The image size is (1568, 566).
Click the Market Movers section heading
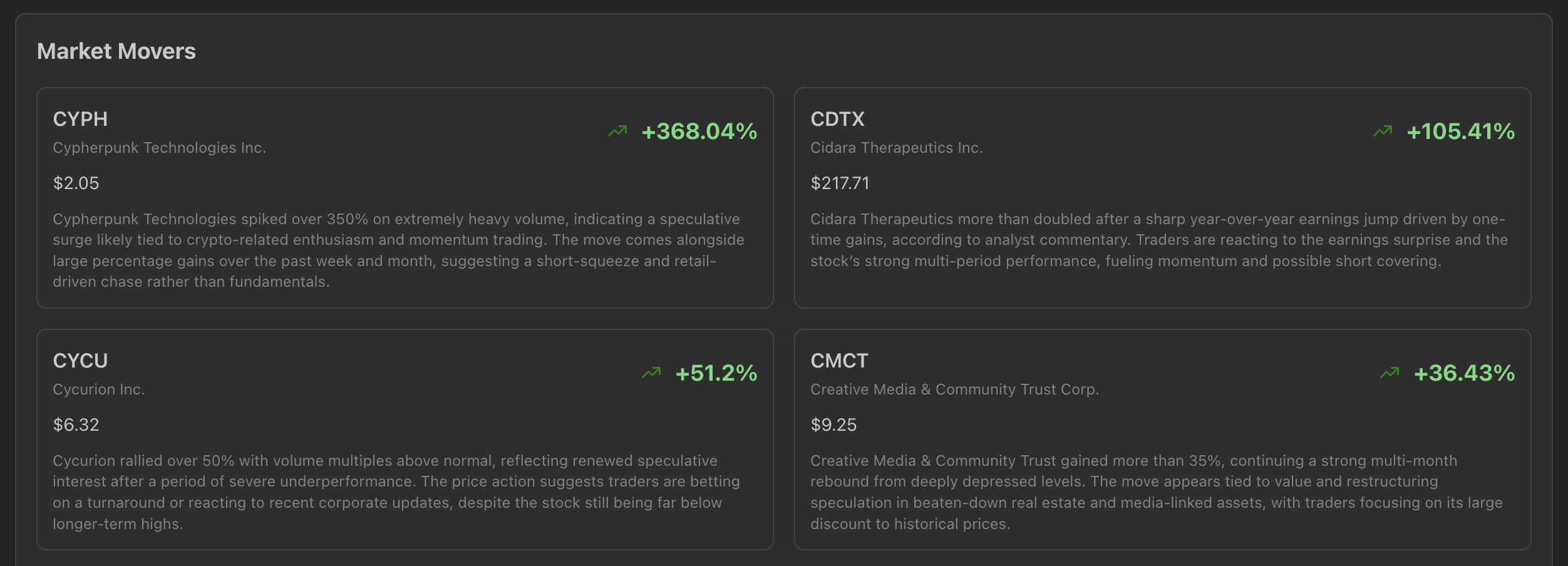(116, 51)
